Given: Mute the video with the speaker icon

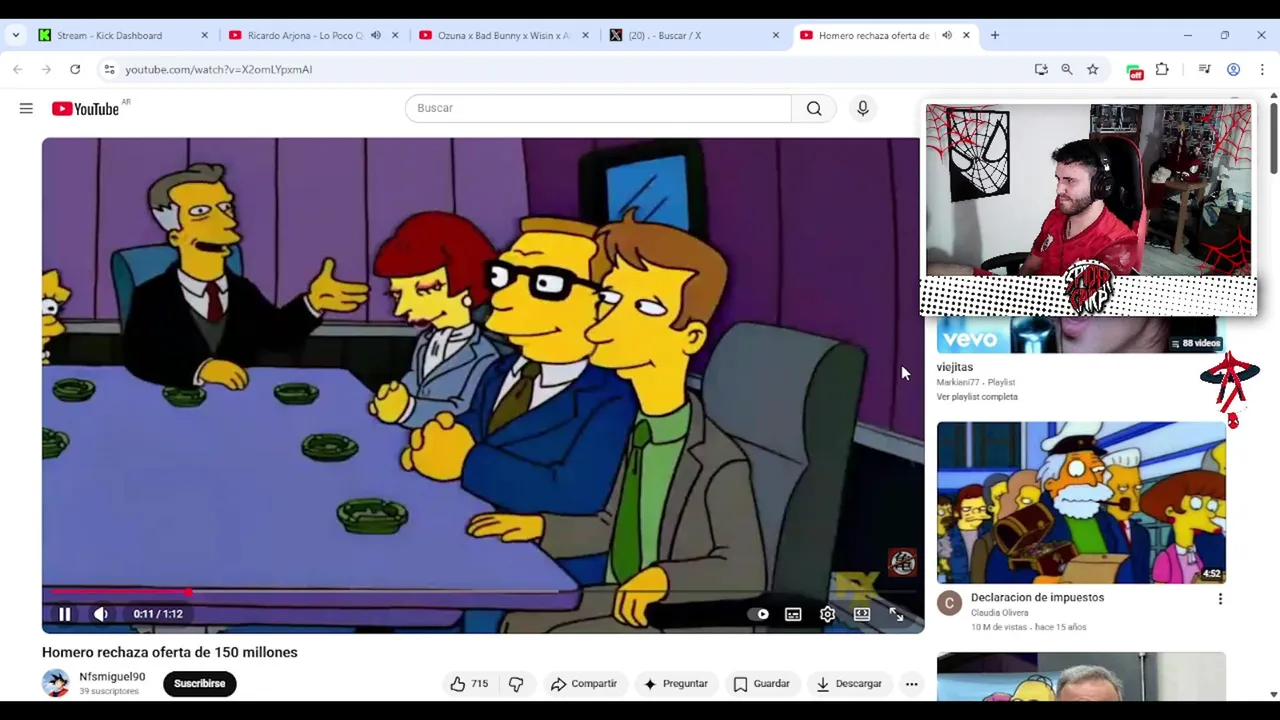Looking at the screenshot, I should (x=101, y=614).
